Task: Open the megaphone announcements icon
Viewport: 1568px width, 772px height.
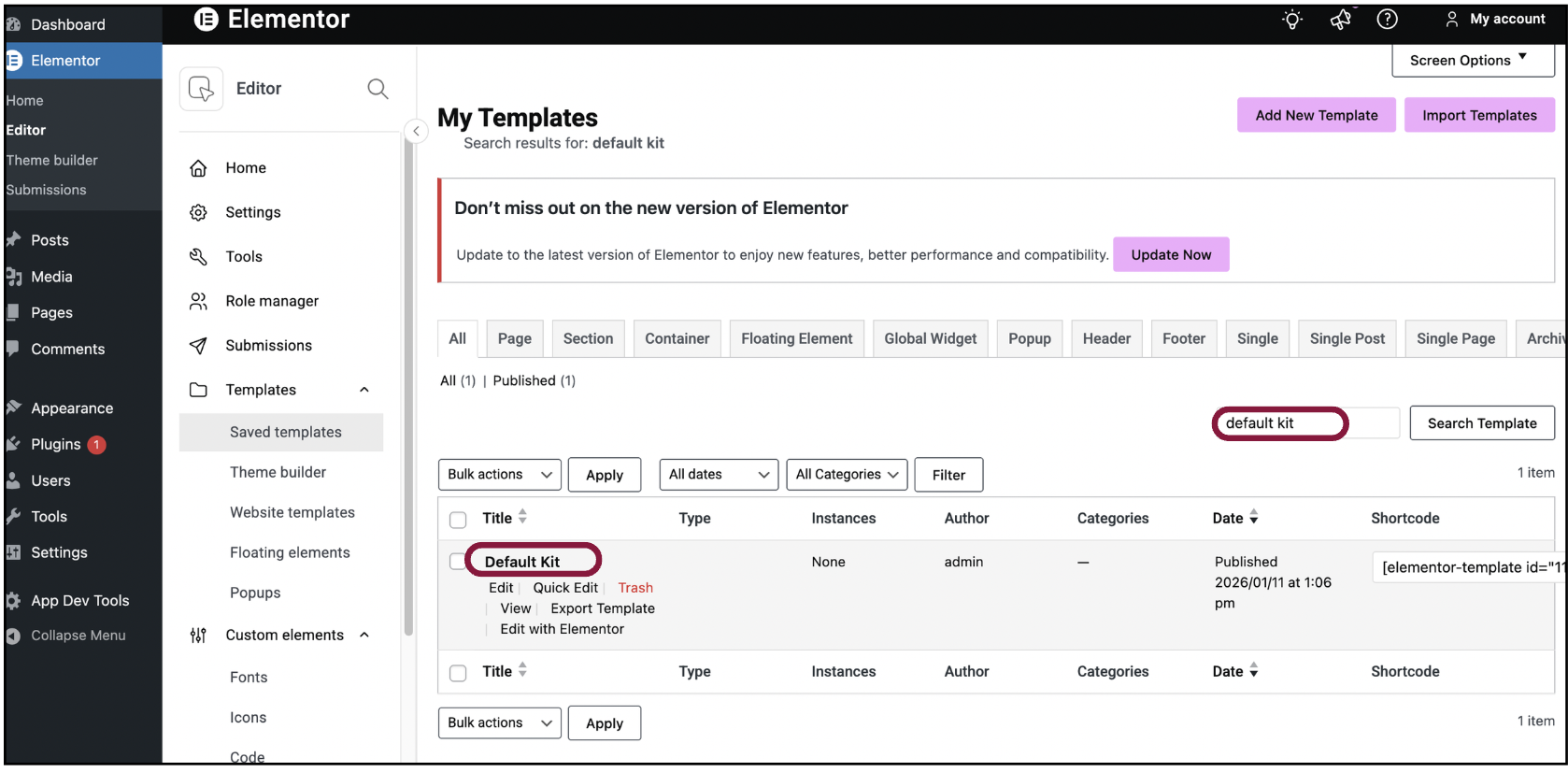Action: tap(1341, 20)
